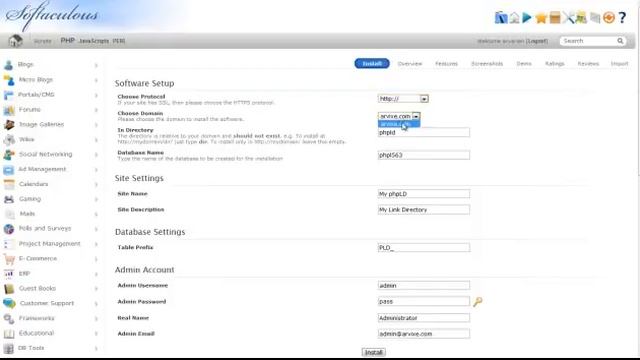
Task: Click the Admin Email input field
Action: (x=424, y=334)
